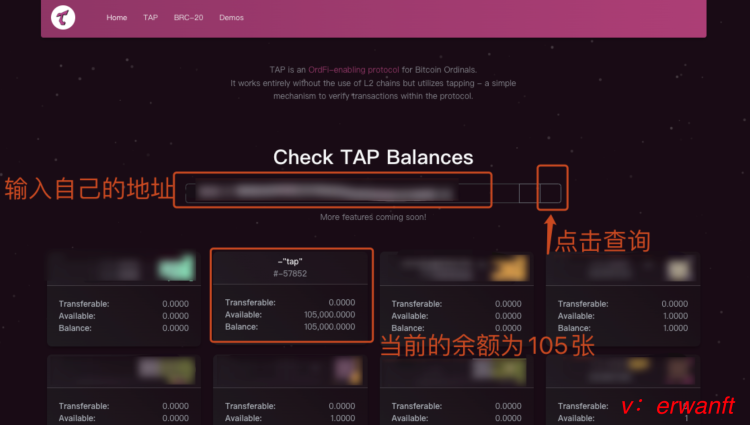Click the 105,000.0000 Balance value
The height and width of the screenshot is (425, 750).
(x=330, y=327)
